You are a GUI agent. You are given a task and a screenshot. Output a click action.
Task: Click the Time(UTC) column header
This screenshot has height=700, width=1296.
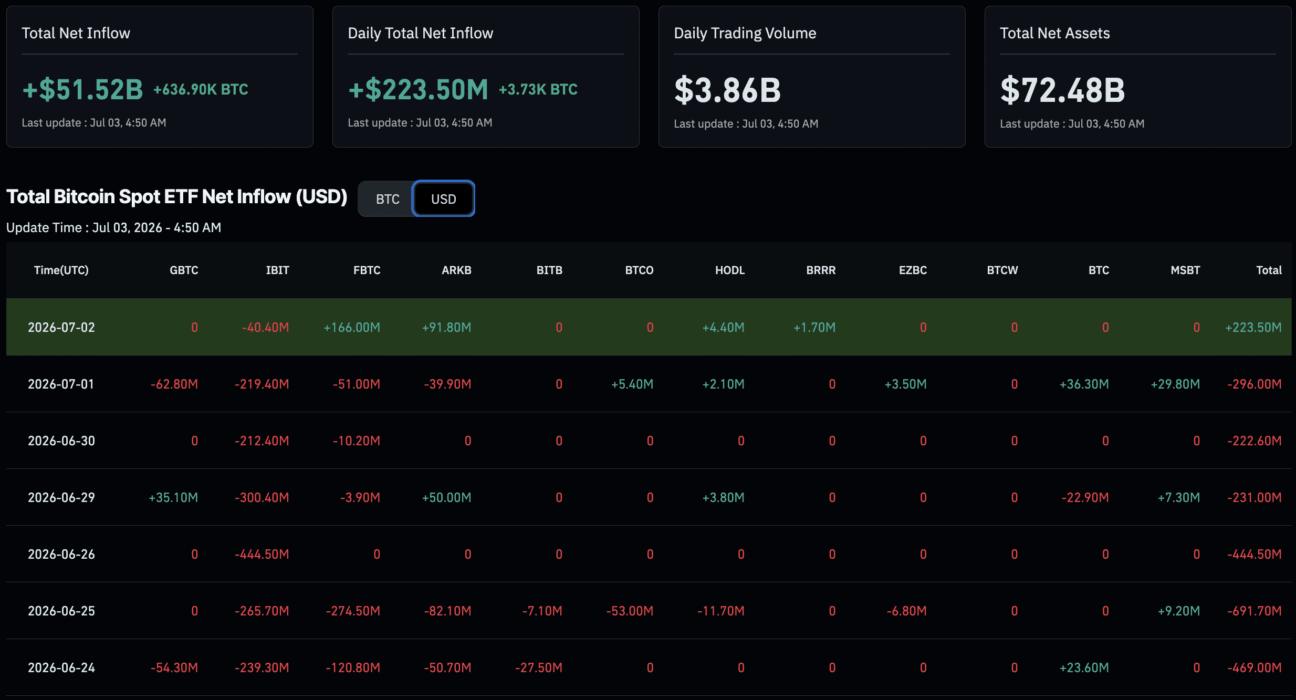click(x=61, y=270)
